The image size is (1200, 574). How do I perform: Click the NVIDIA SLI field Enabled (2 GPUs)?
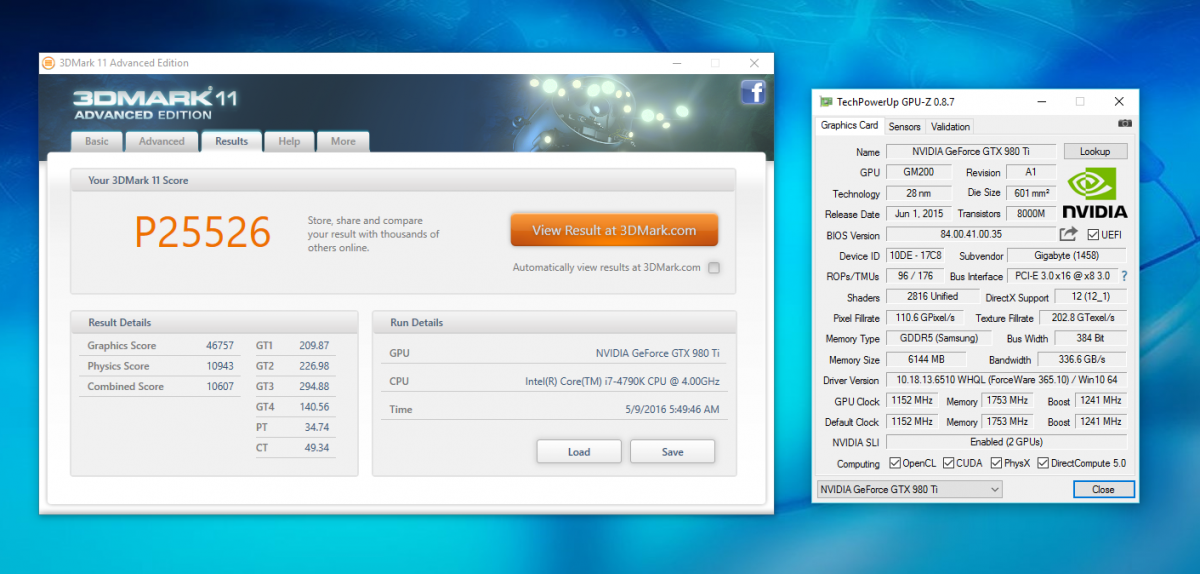tap(1006, 442)
